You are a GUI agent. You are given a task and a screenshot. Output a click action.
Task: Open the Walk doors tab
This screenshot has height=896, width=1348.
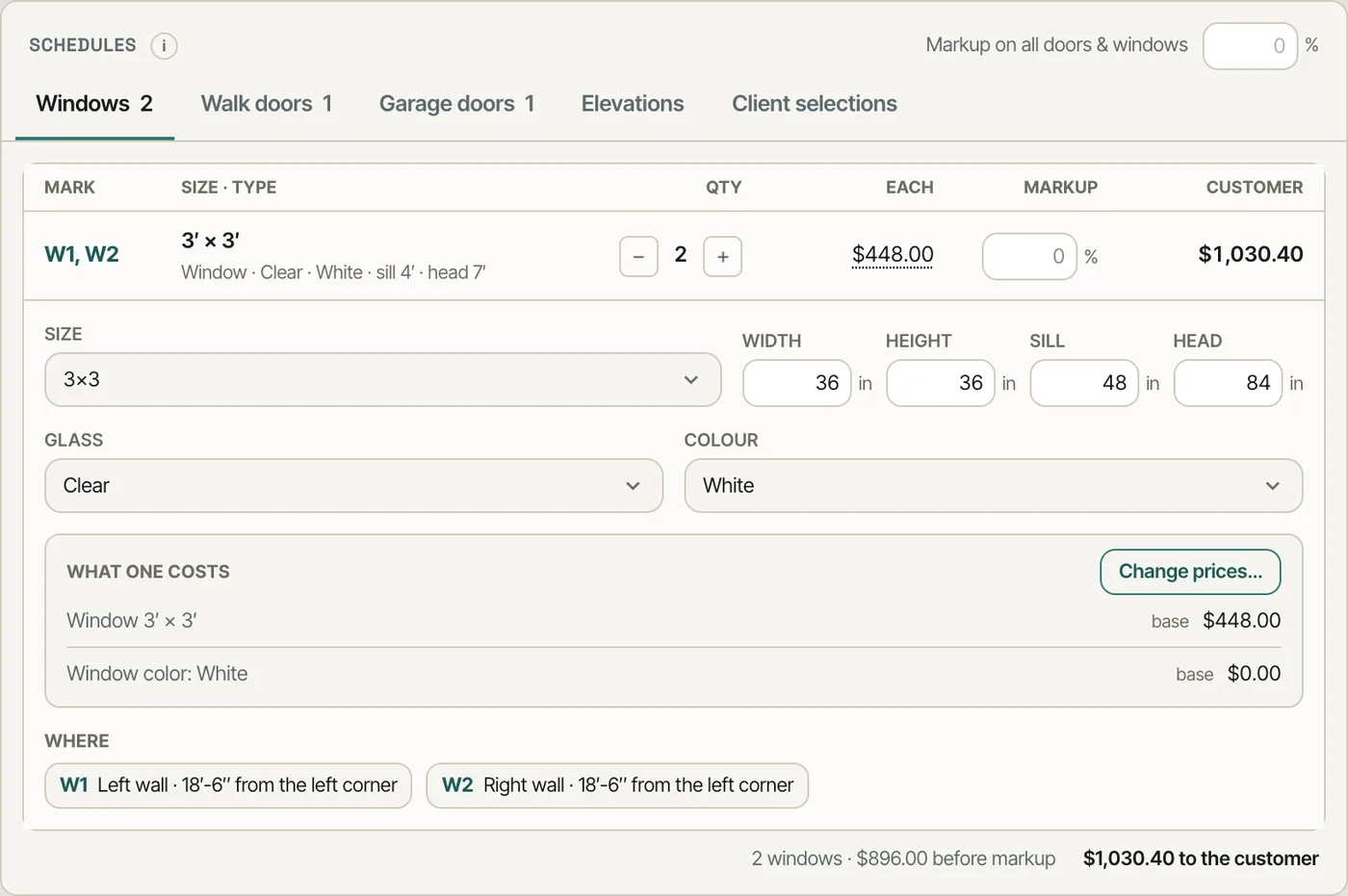click(267, 104)
